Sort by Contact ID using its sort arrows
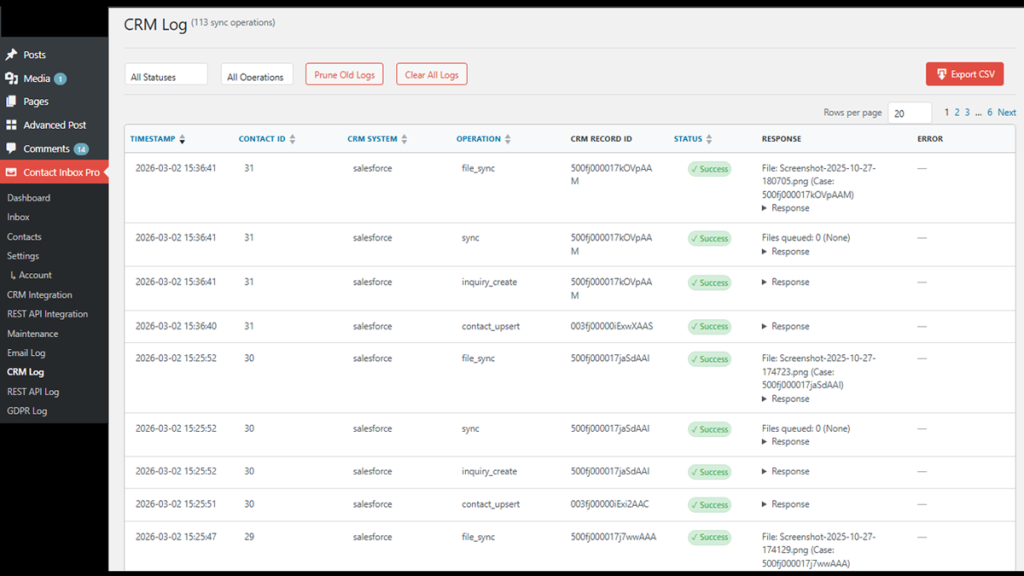Image resolution: width=1024 pixels, height=576 pixels. point(292,139)
